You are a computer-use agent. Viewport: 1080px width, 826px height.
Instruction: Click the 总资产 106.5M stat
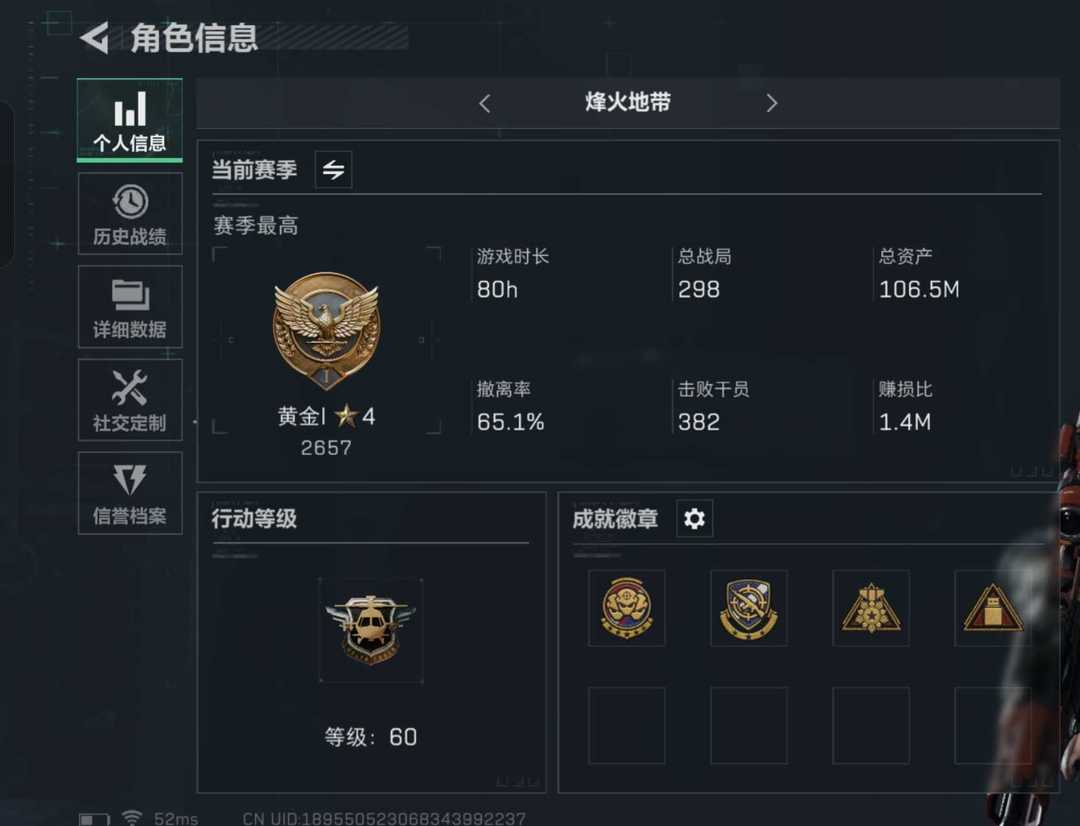tap(919, 274)
